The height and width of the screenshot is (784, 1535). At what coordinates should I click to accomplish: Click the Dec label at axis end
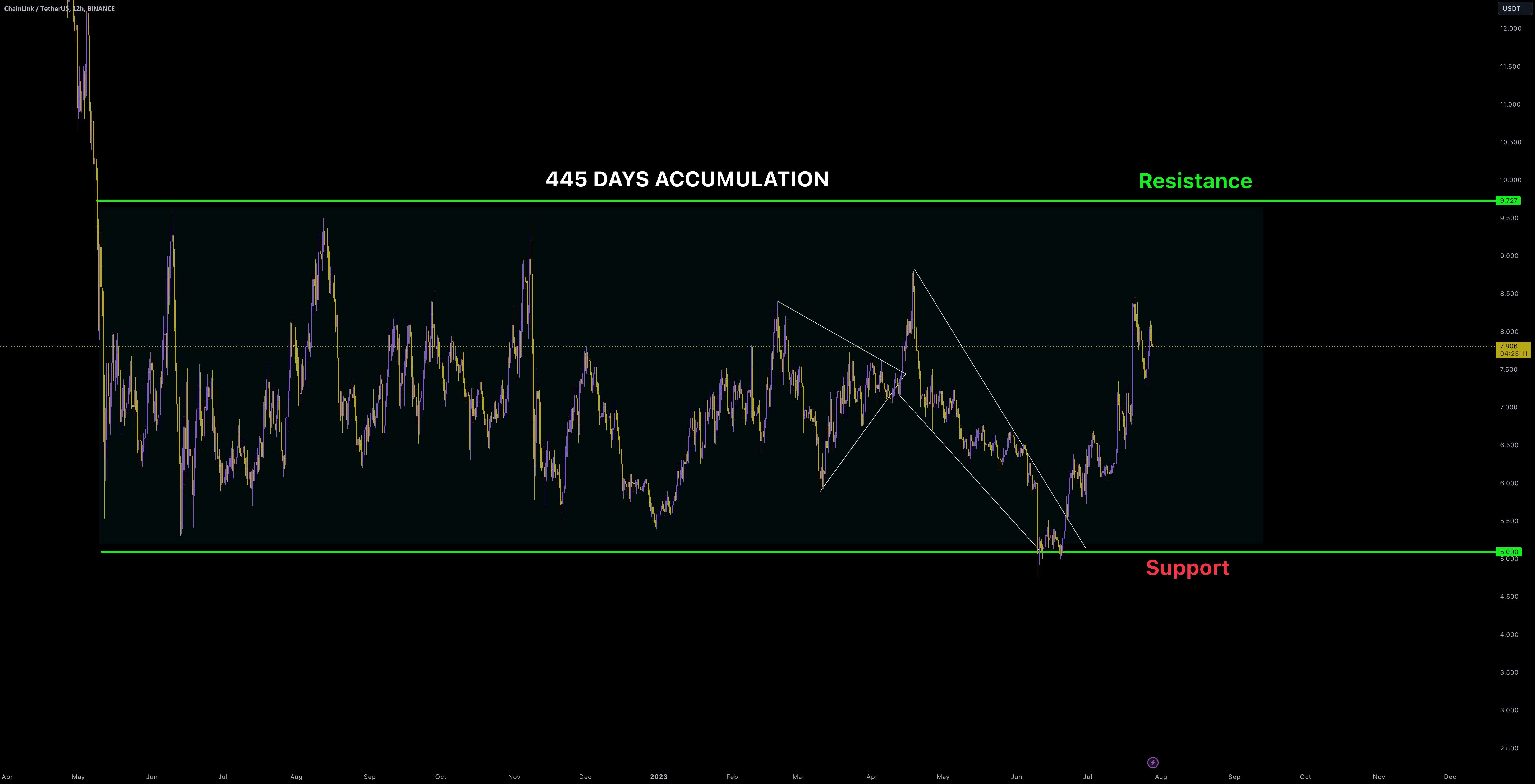(x=1450, y=777)
